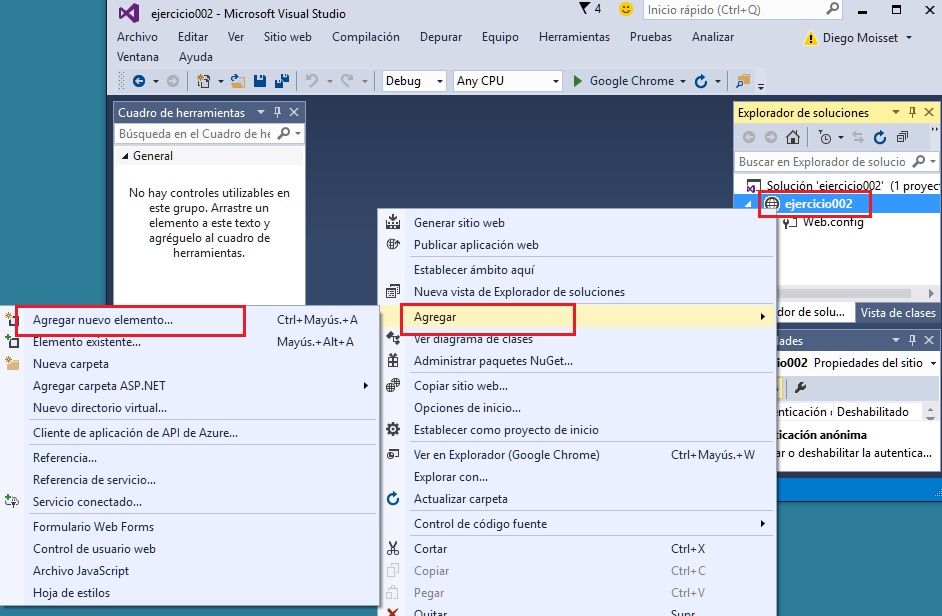Click the navigate backward toolbar arrow

click(x=139, y=81)
